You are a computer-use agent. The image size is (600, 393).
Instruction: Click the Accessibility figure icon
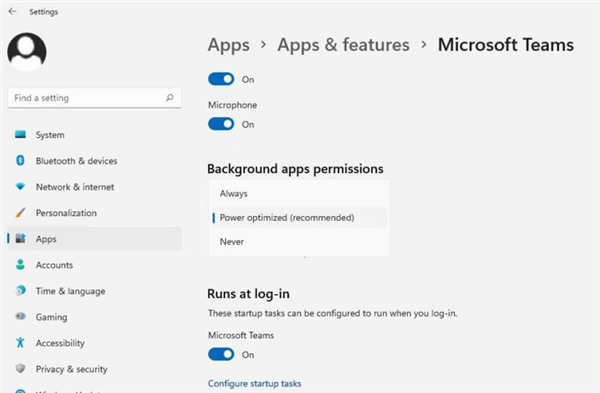(20, 342)
